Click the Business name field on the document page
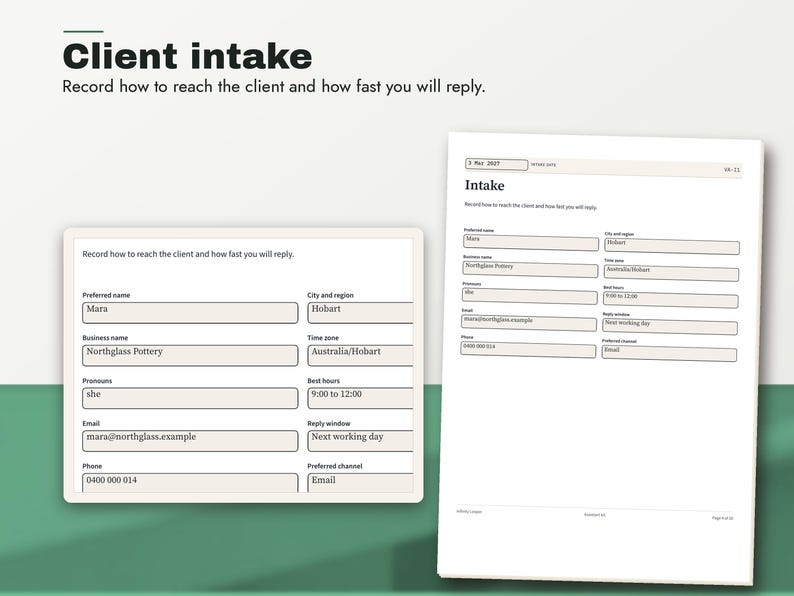Viewport: 794px width, 596px height. 530,269
